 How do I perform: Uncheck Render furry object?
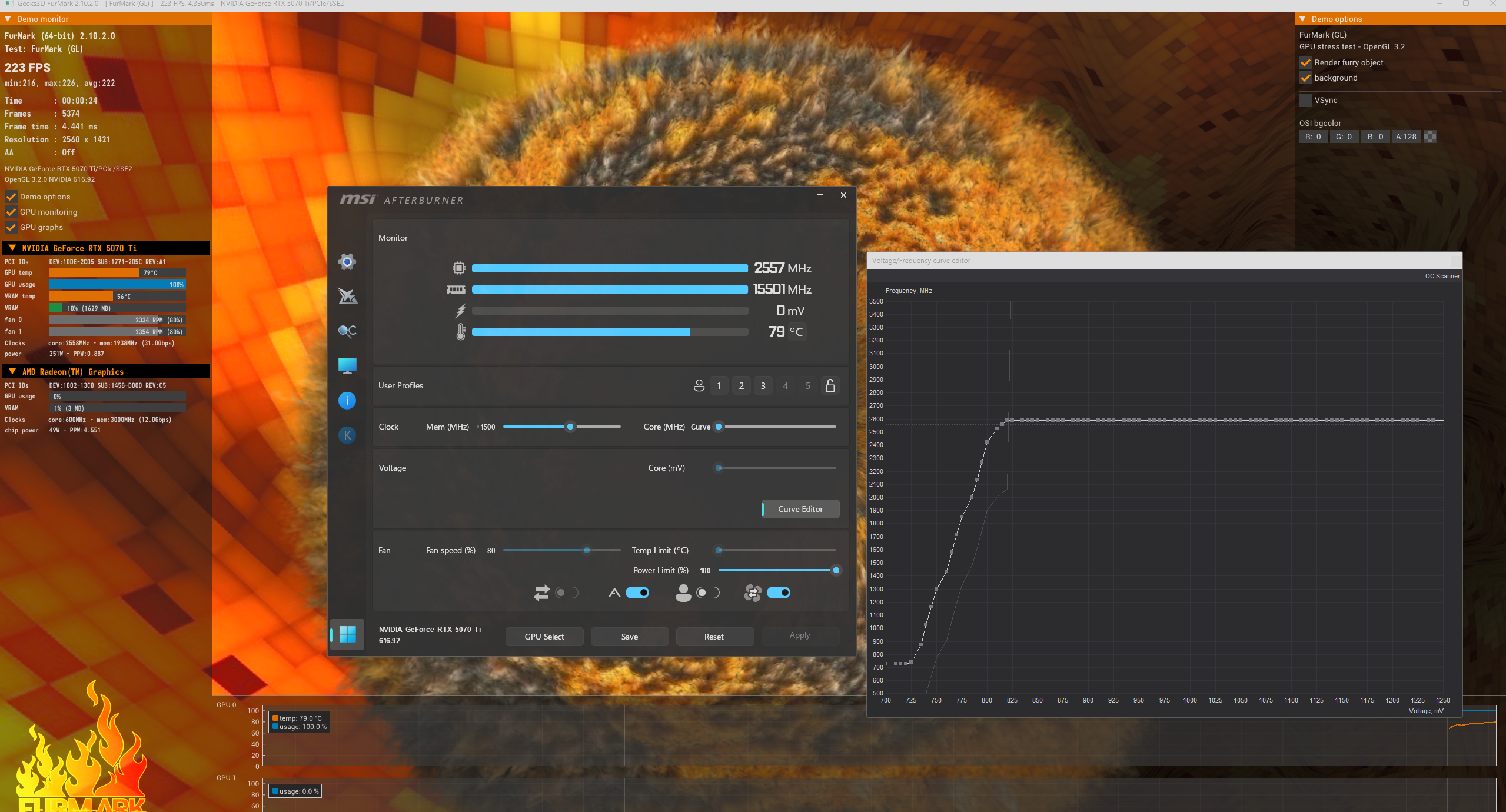pos(1305,62)
